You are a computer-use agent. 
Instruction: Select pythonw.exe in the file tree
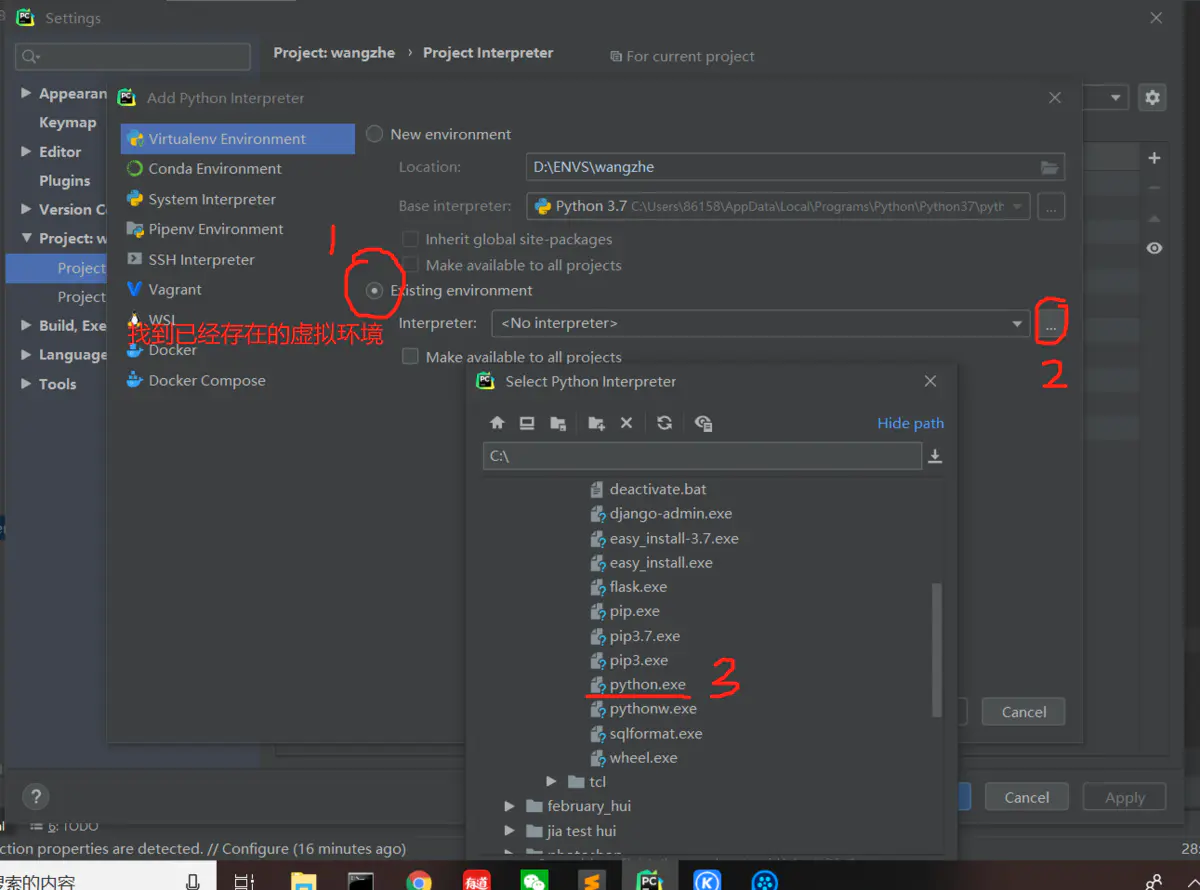[653, 709]
